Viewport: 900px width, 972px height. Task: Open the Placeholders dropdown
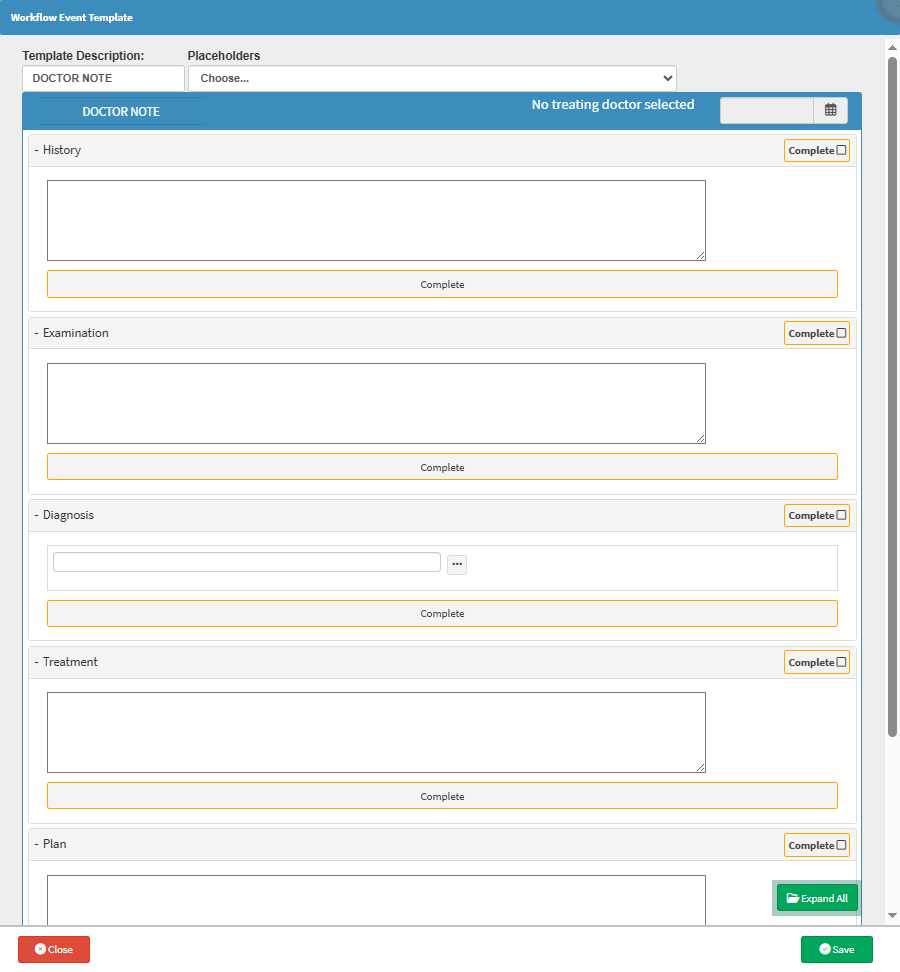(x=432, y=78)
